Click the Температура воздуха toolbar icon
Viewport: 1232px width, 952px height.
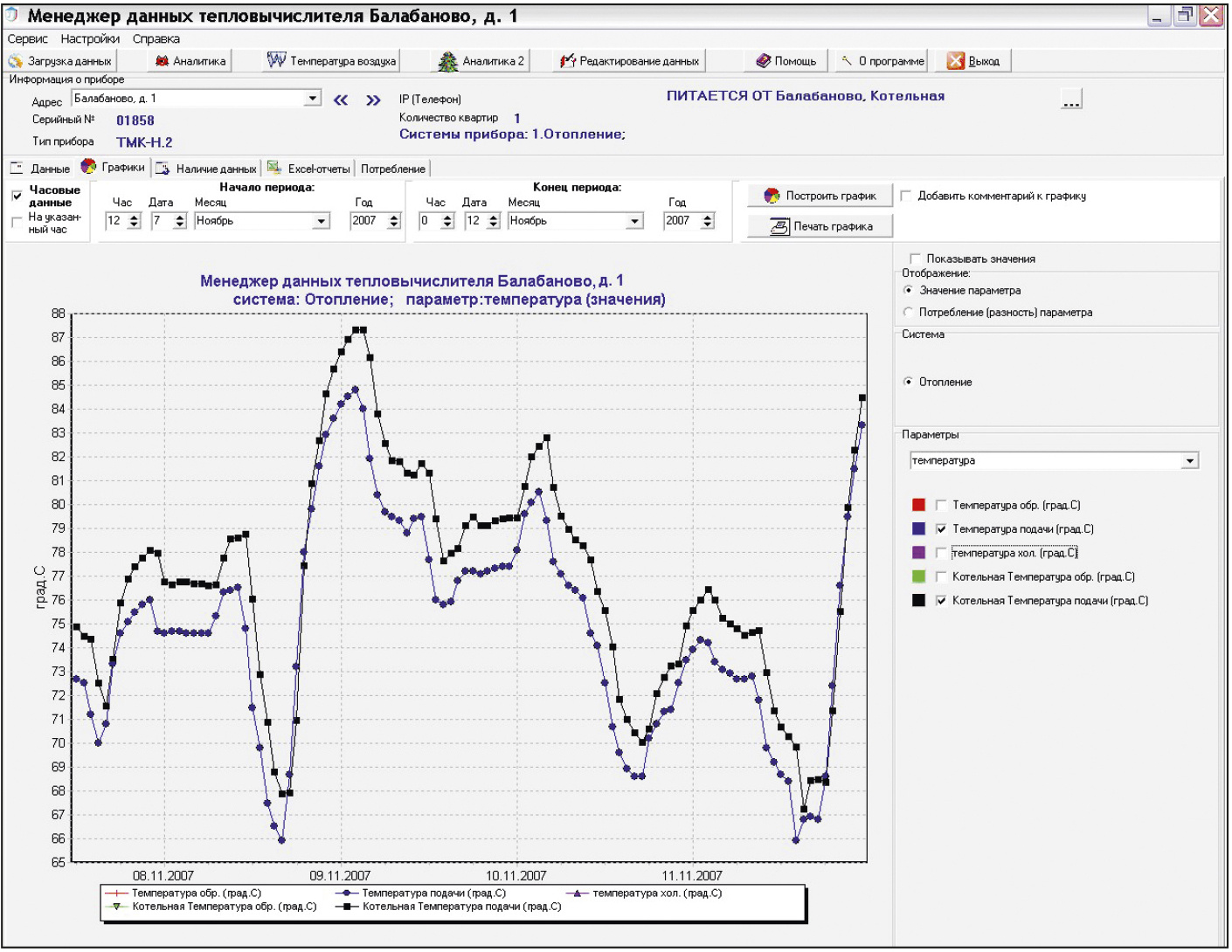(x=277, y=60)
